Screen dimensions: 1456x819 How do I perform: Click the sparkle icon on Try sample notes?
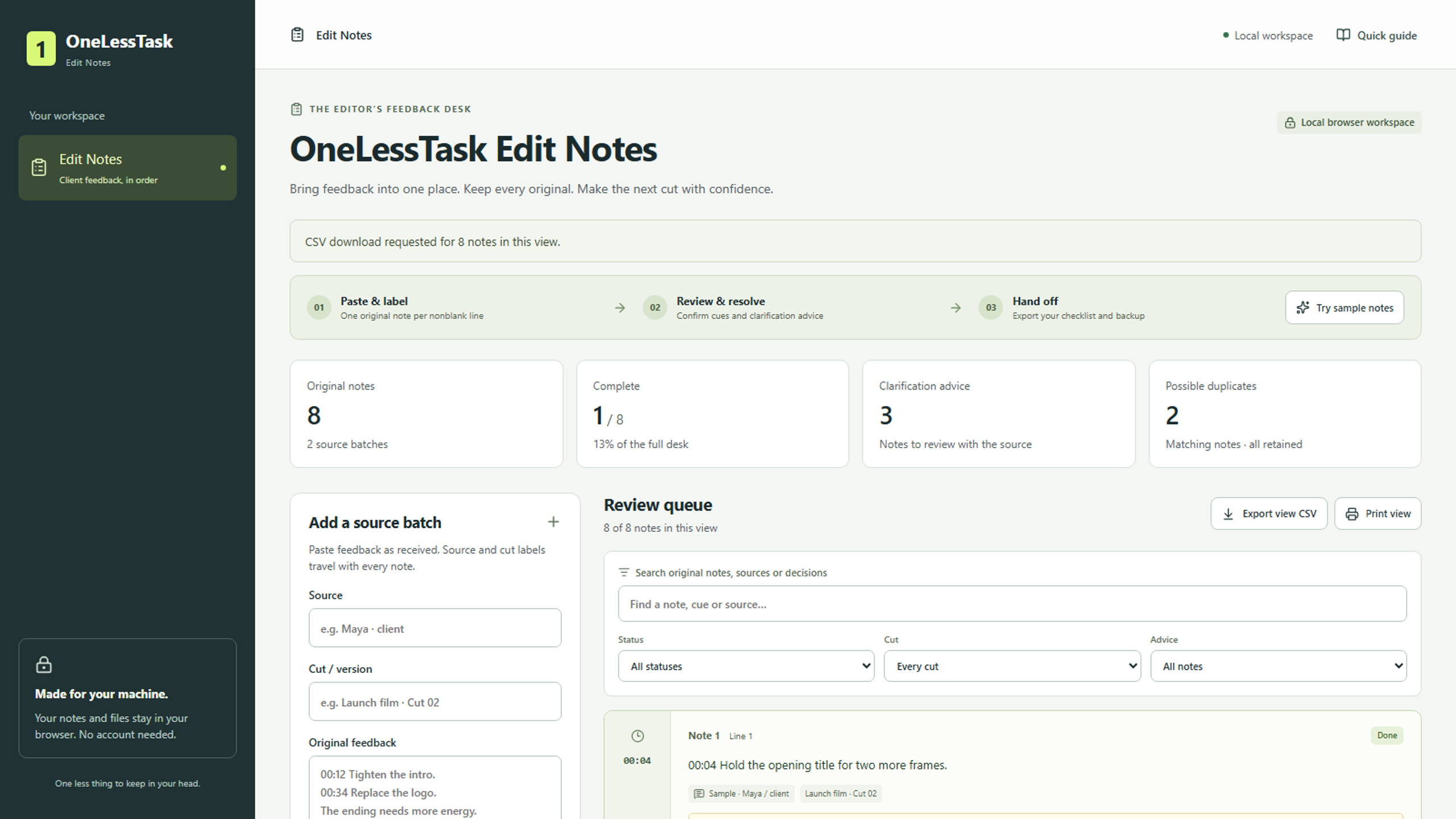[1303, 308]
